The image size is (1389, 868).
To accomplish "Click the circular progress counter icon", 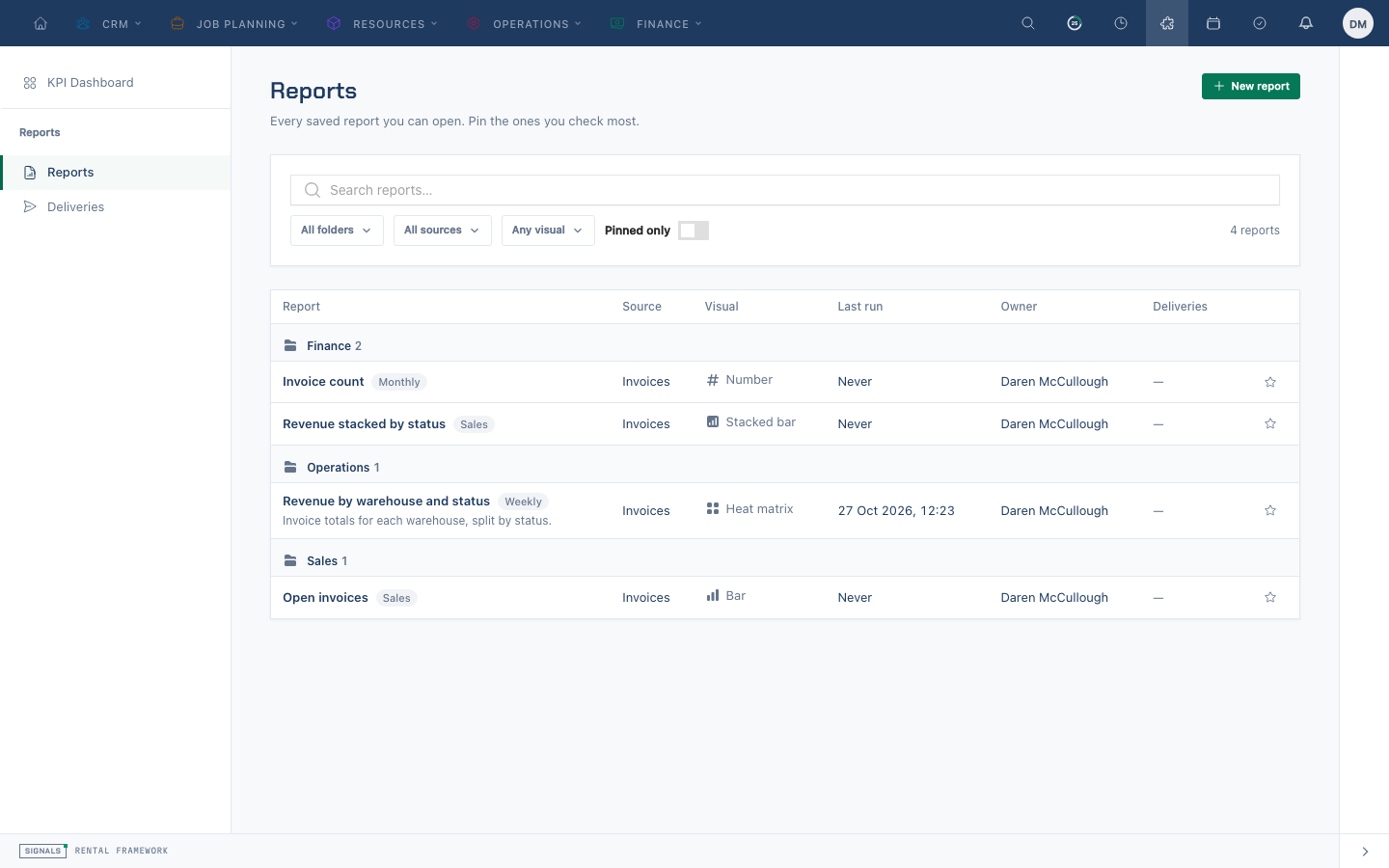I will (x=1075, y=23).
